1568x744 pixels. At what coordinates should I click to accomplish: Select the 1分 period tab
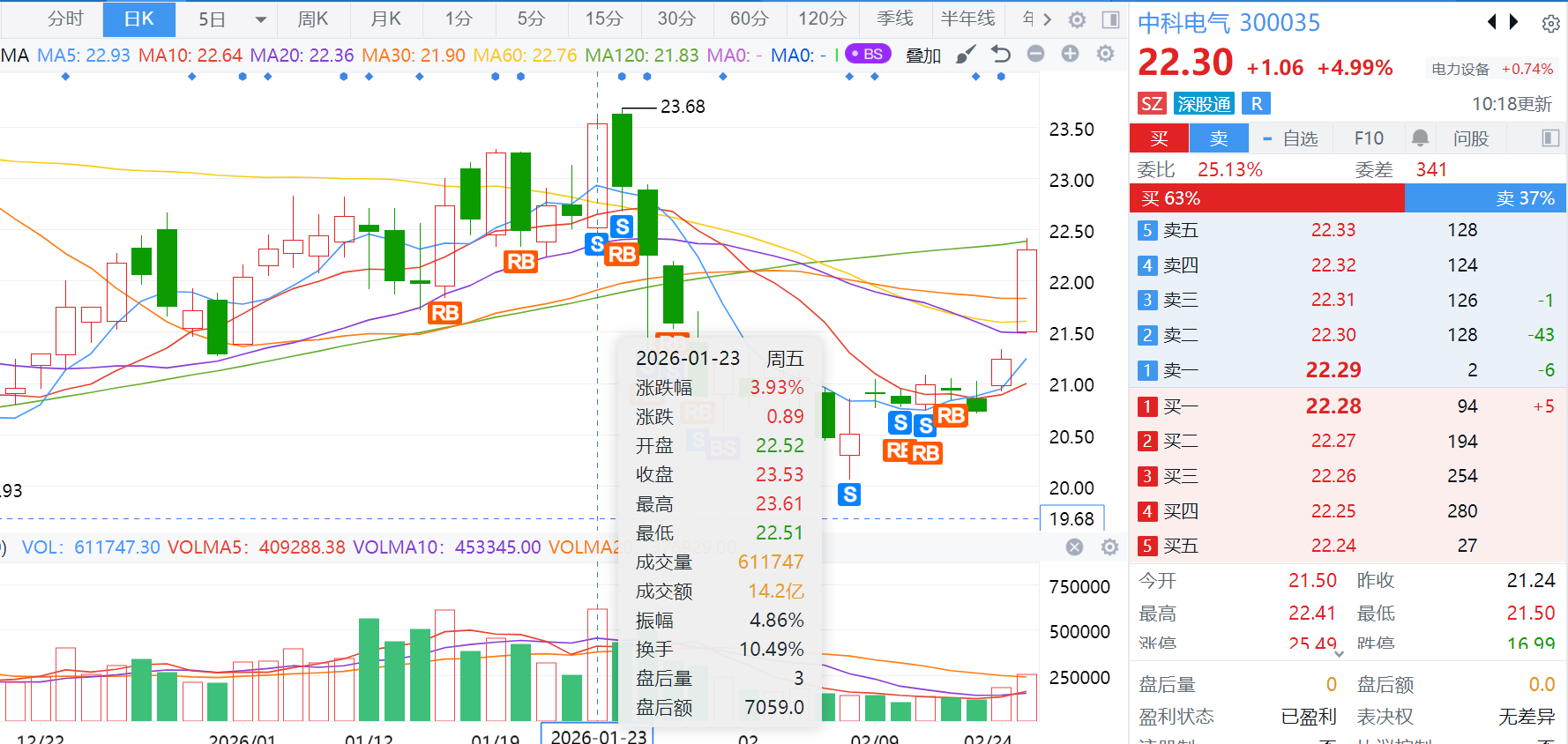(x=459, y=19)
